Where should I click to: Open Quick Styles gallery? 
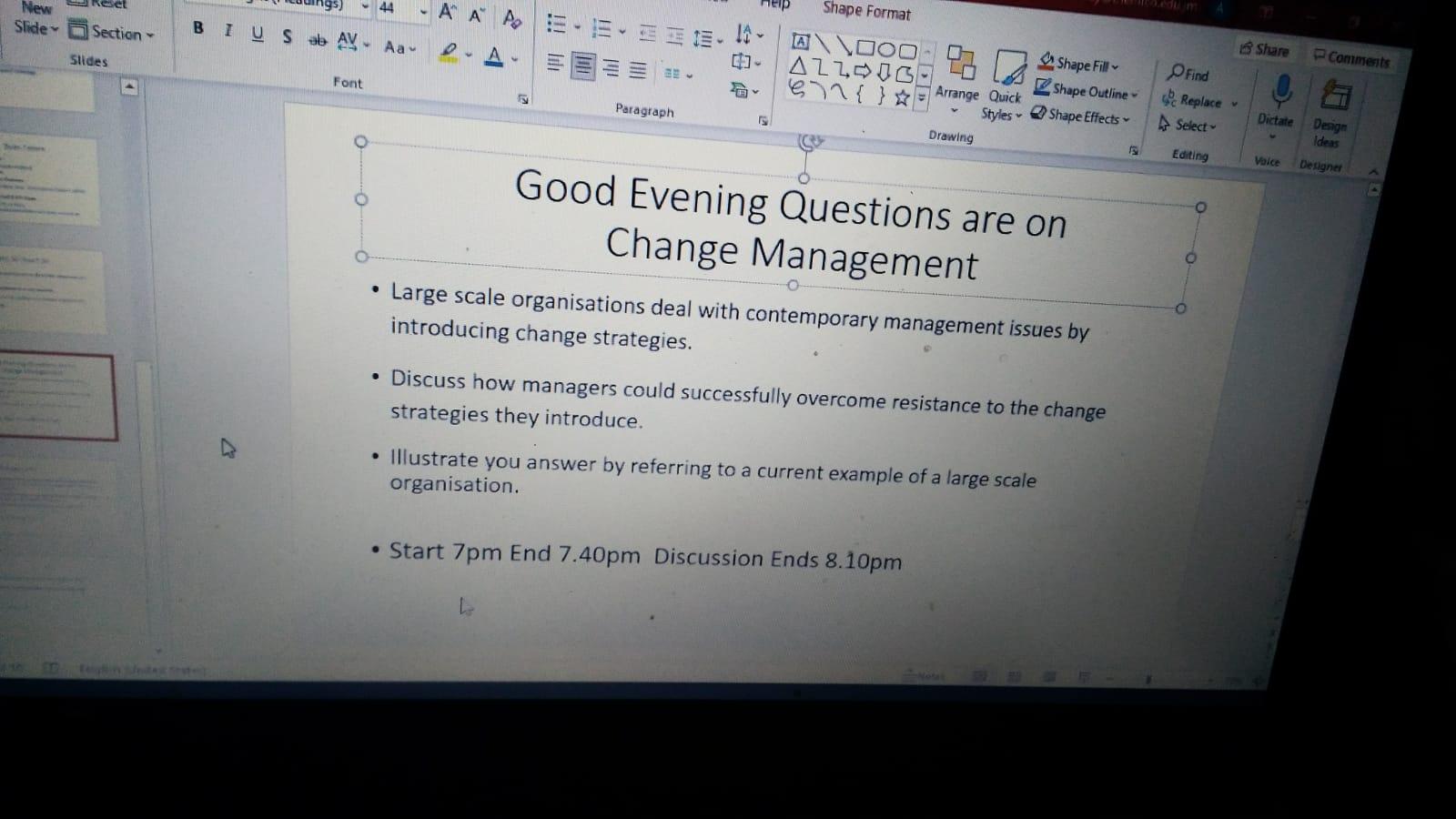(1004, 85)
